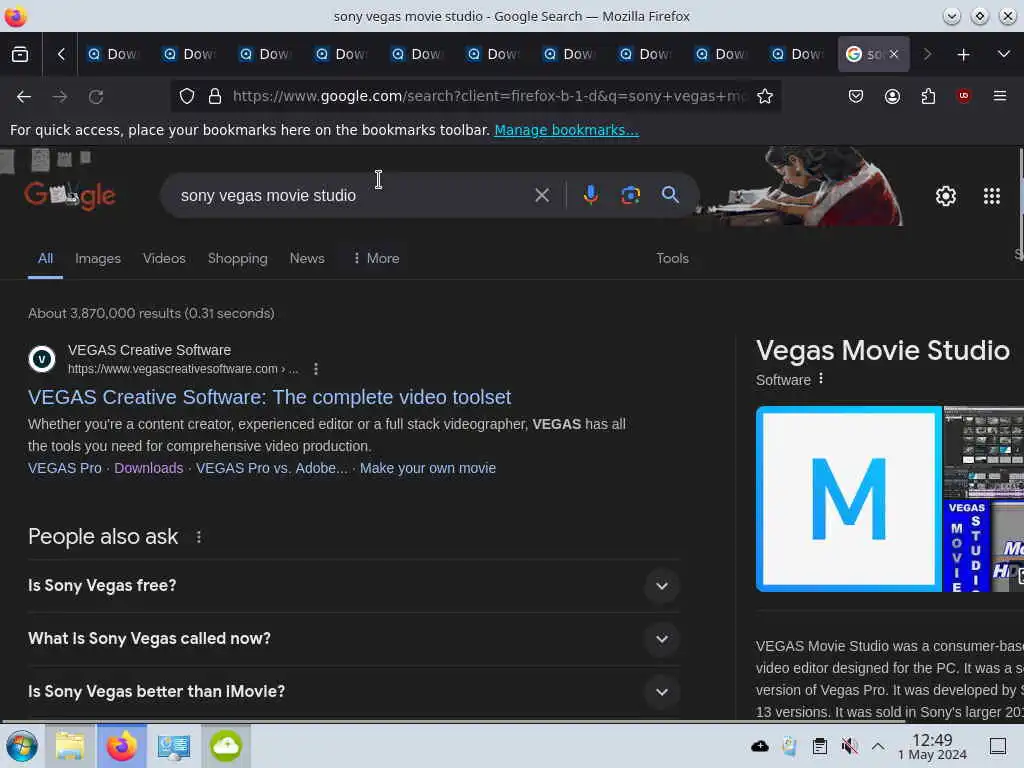Go to the Google homepage via logo

click(70, 195)
